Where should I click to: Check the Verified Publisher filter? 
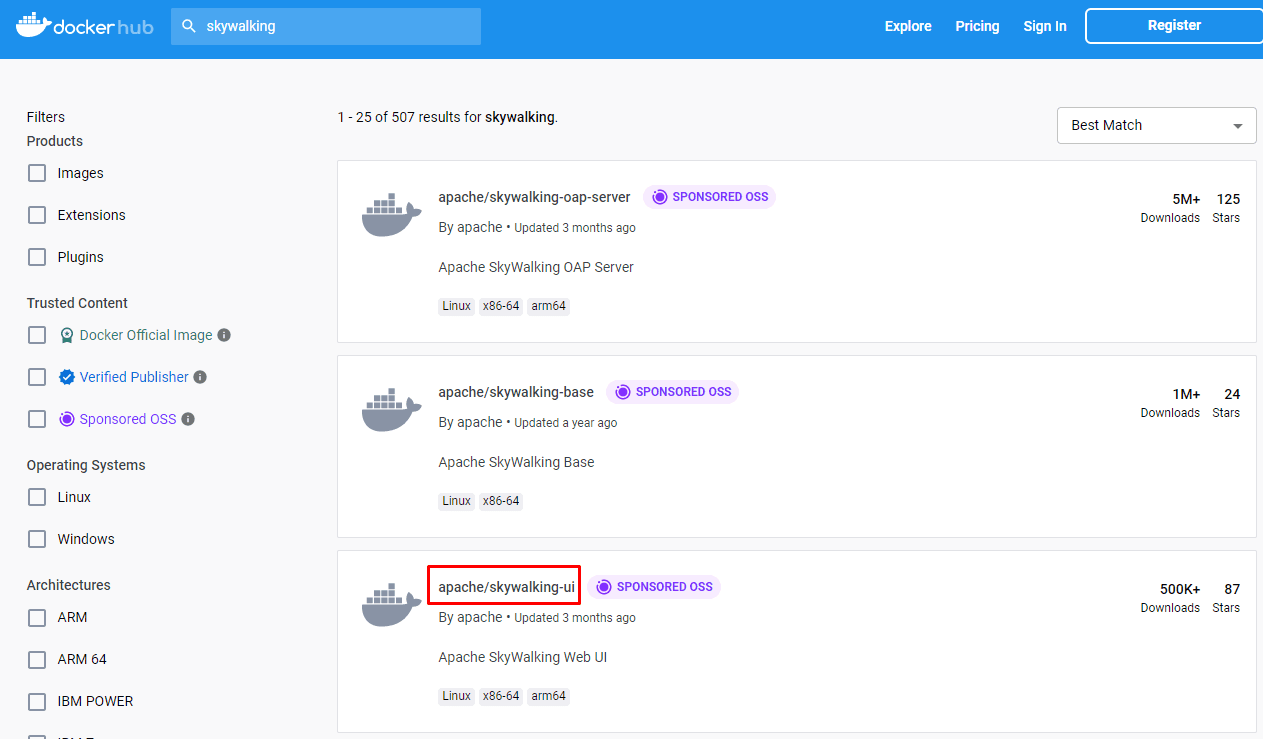[37, 377]
